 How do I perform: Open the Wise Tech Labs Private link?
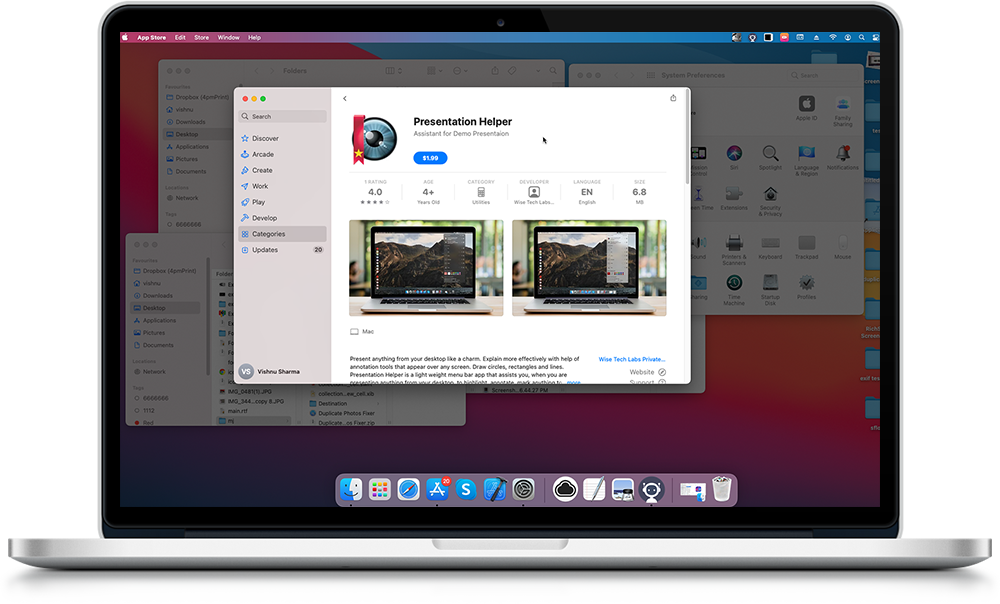tap(632, 359)
